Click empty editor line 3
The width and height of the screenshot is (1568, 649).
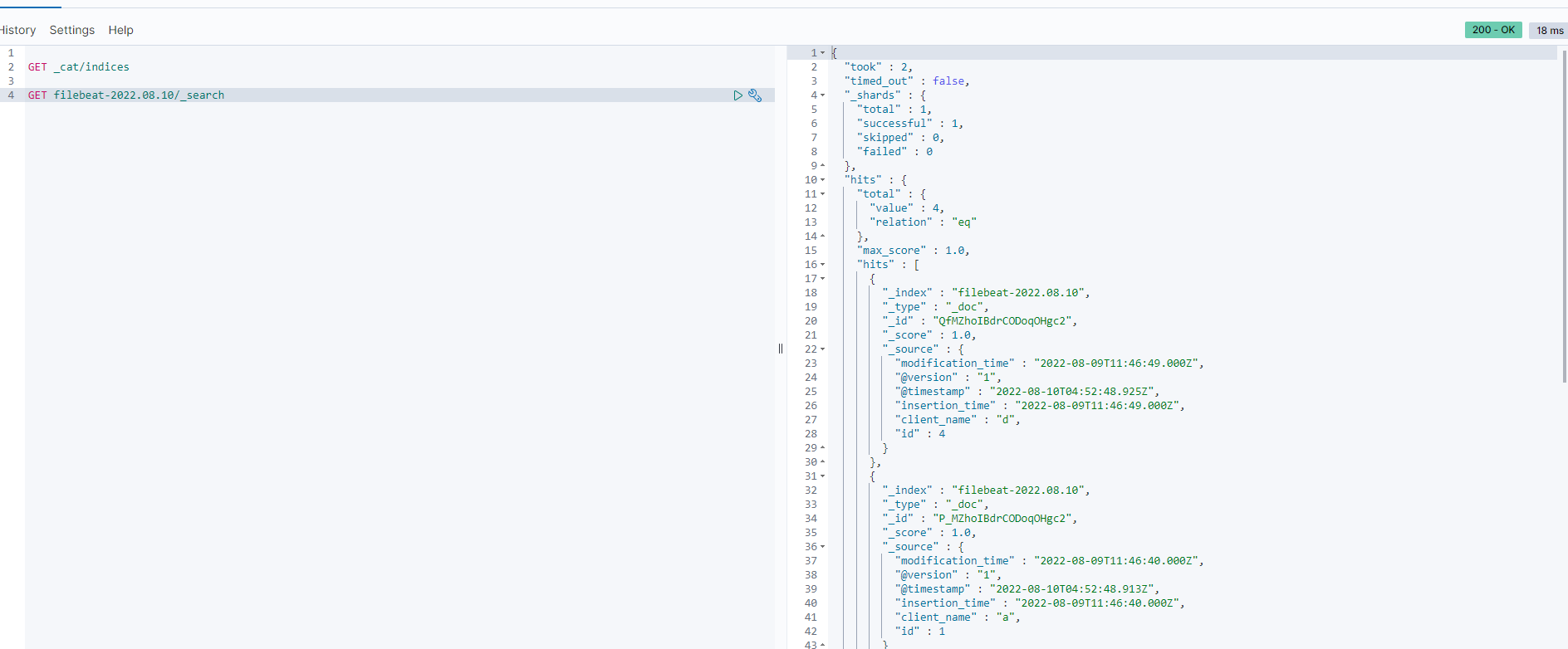coord(399,81)
